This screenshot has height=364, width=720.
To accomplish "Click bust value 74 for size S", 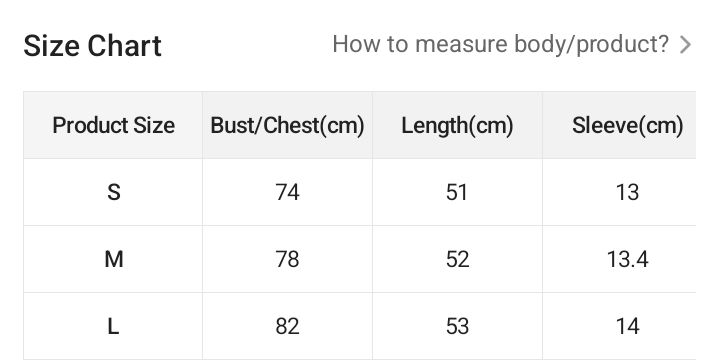I will click(x=287, y=192).
